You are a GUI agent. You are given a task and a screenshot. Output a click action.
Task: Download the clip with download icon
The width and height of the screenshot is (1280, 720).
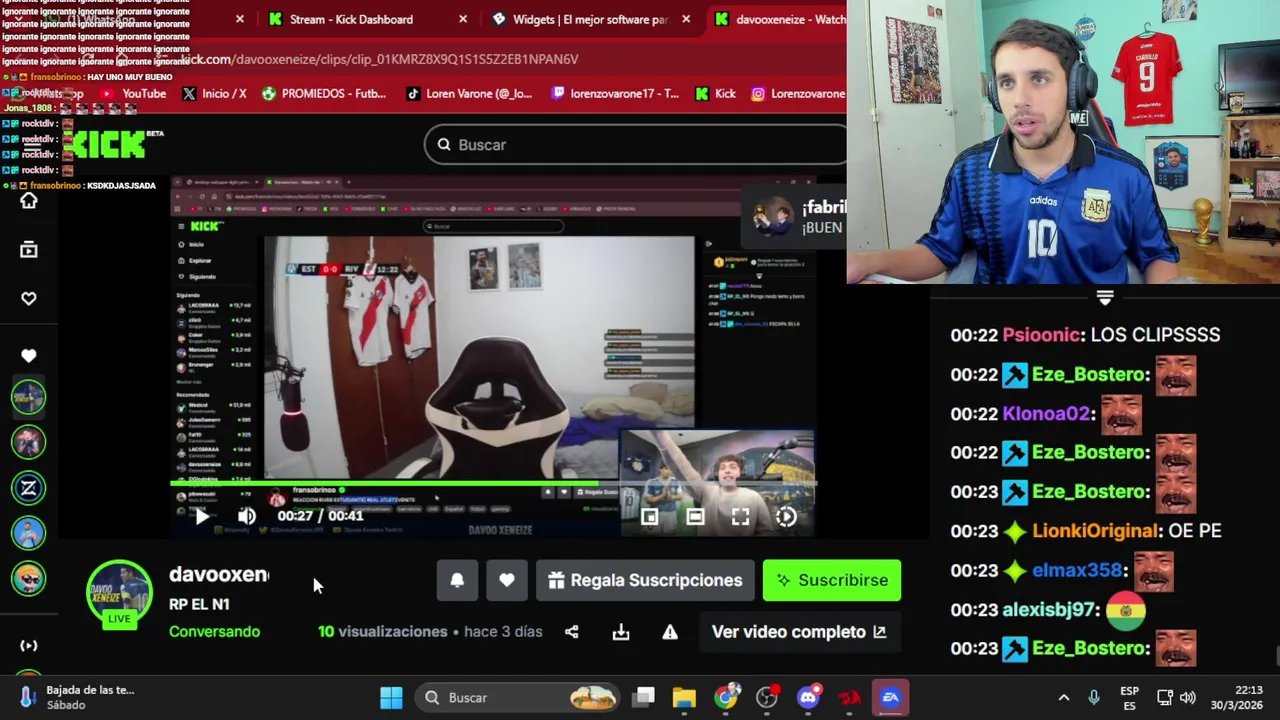(621, 632)
